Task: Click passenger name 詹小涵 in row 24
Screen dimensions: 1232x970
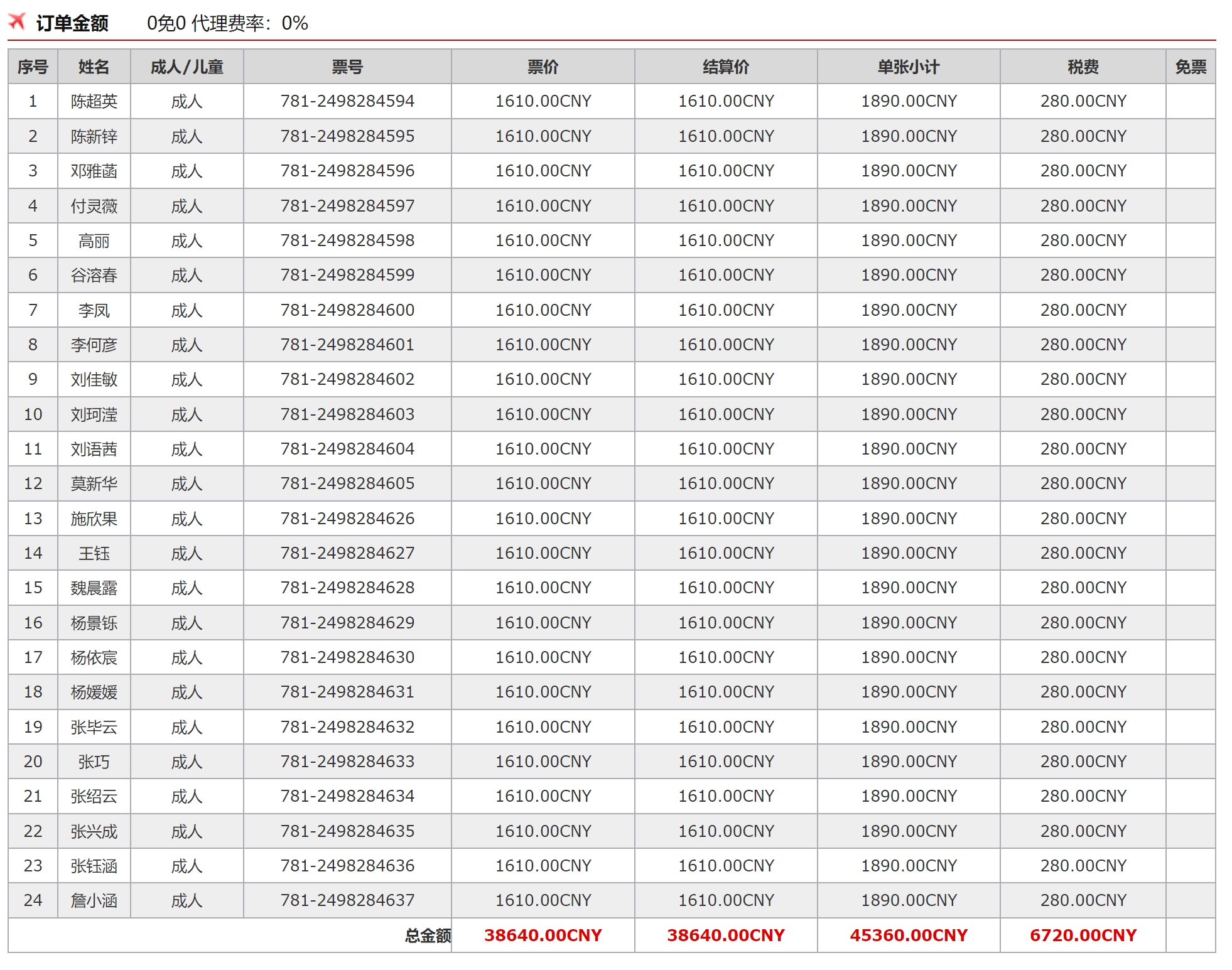Action: [x=94, y=901]
